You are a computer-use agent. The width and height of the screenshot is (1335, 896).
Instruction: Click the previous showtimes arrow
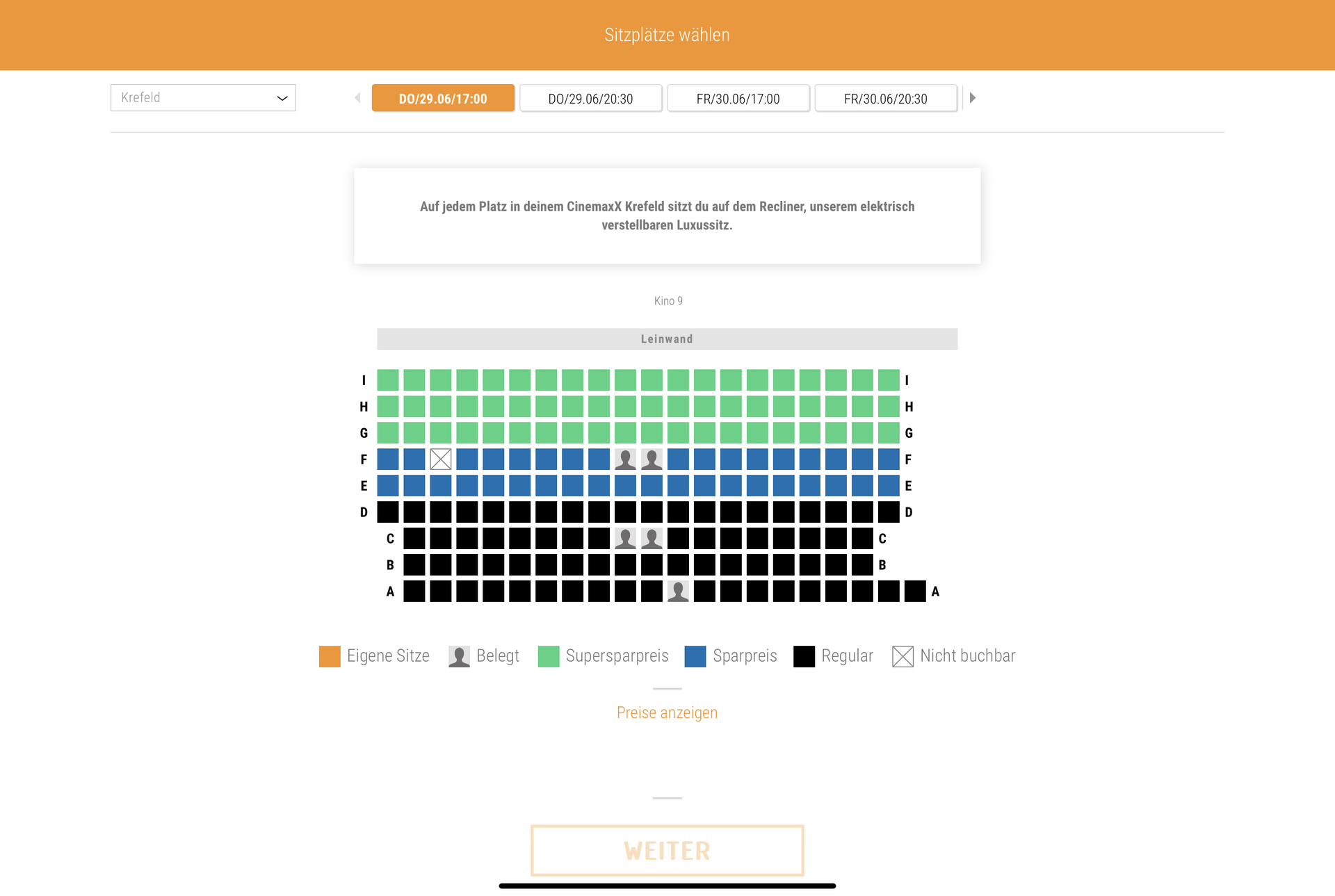click(x=357, y=98)
